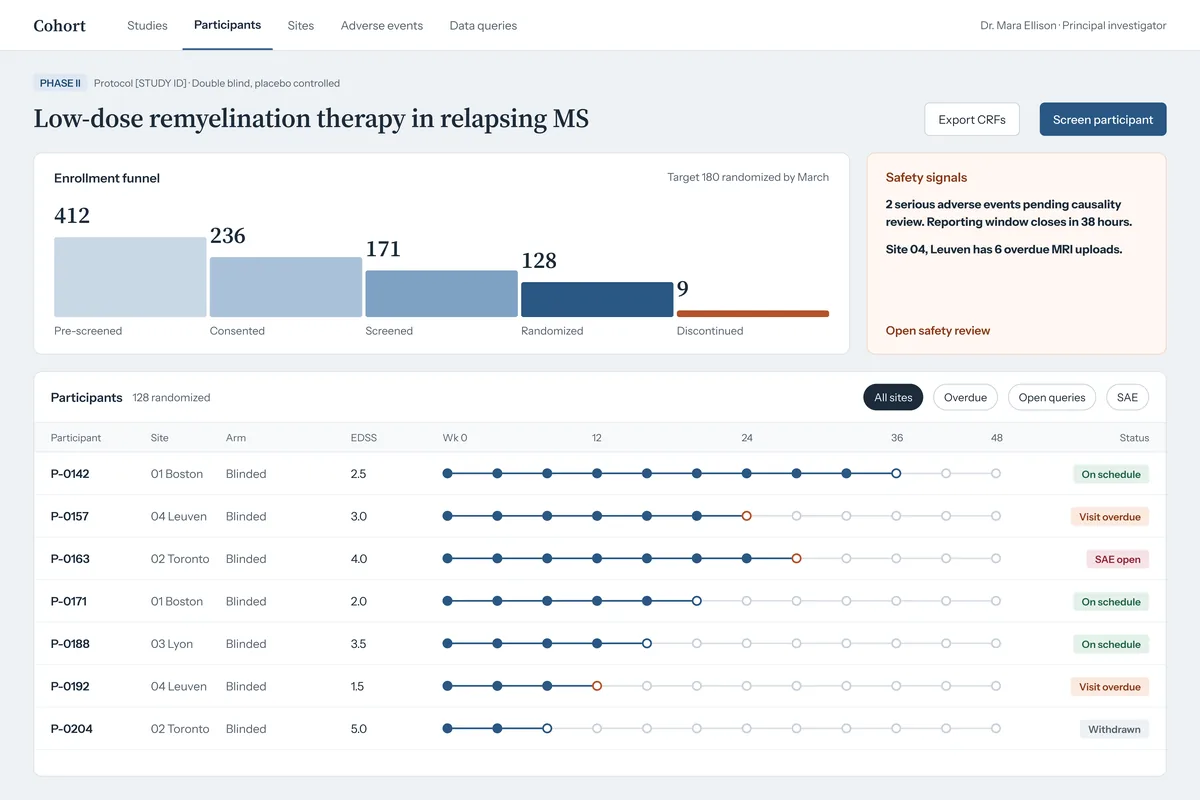1200x800 pixels.
Task: Sort by the Site column header
Action: (x=160, y=438)
